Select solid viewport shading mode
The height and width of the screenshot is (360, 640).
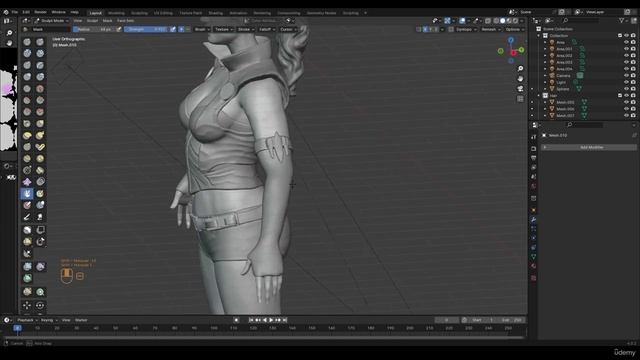point(502,20)
